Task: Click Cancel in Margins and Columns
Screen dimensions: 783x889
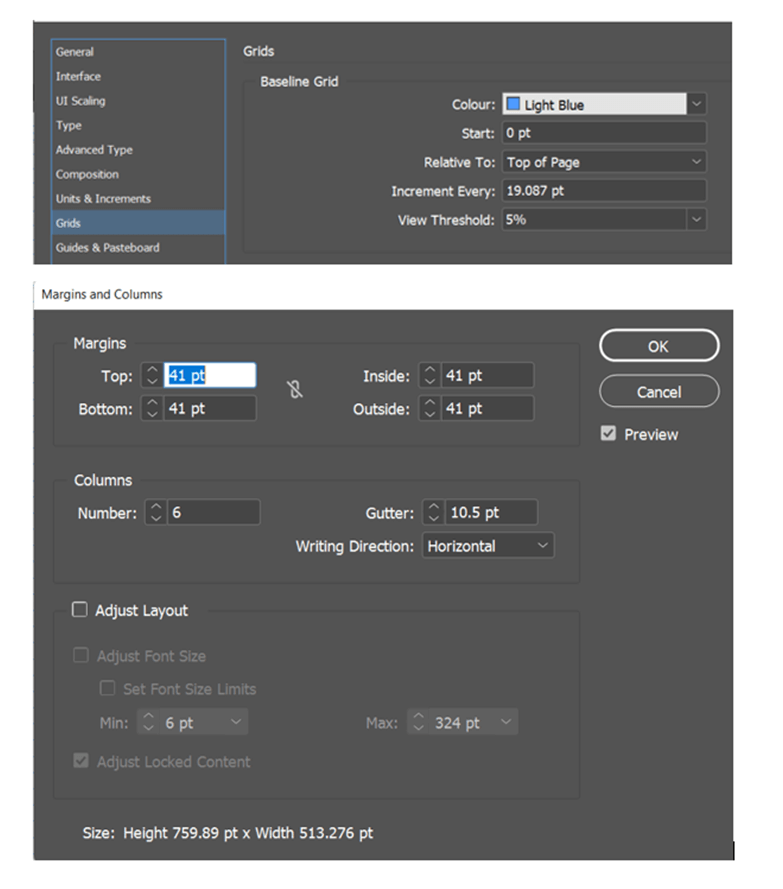Action: point(659,392)
